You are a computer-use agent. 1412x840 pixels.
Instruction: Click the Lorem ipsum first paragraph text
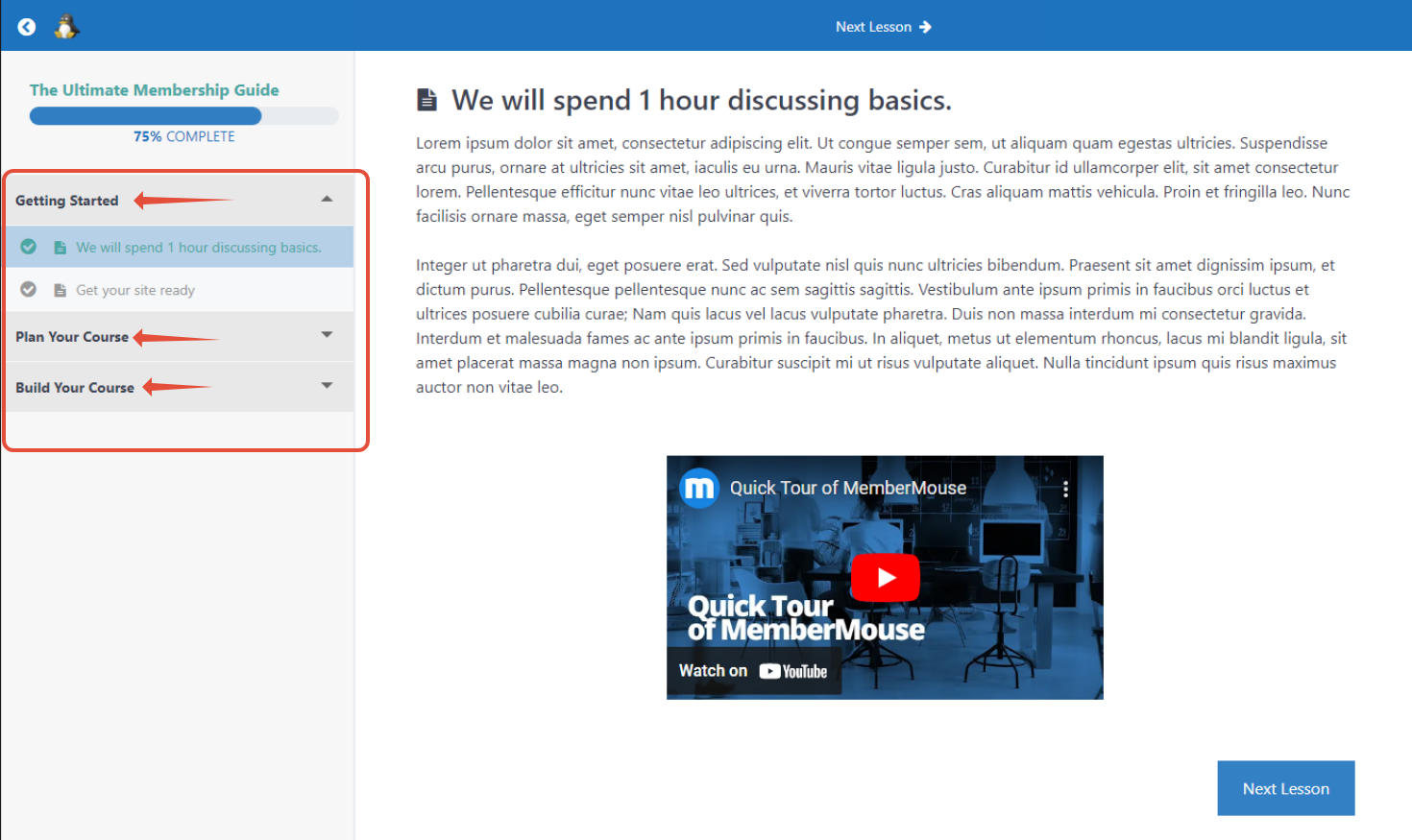pyautogui.click(x=884, y=180)
